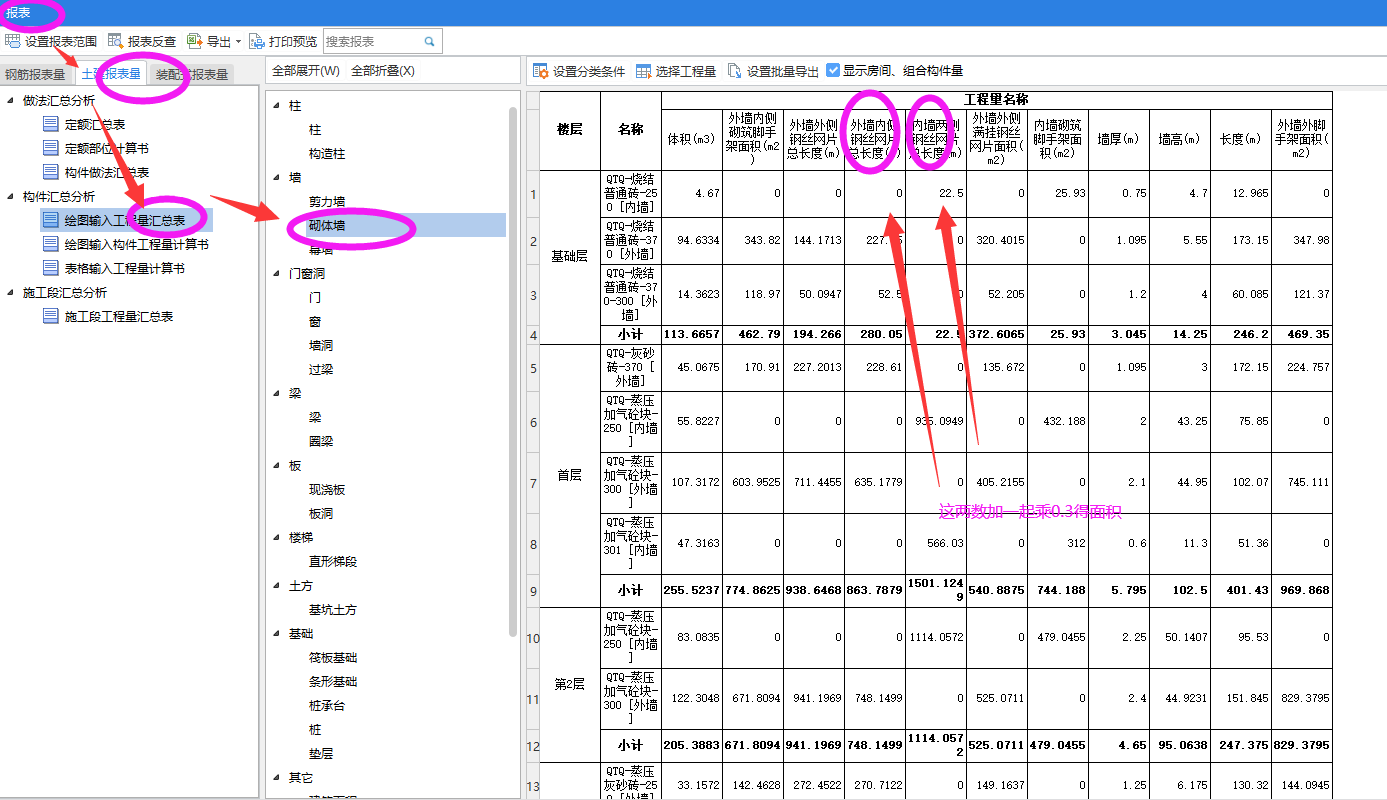
Task: Select 垫层 in the component list
Action: click(x=320, y=754)
